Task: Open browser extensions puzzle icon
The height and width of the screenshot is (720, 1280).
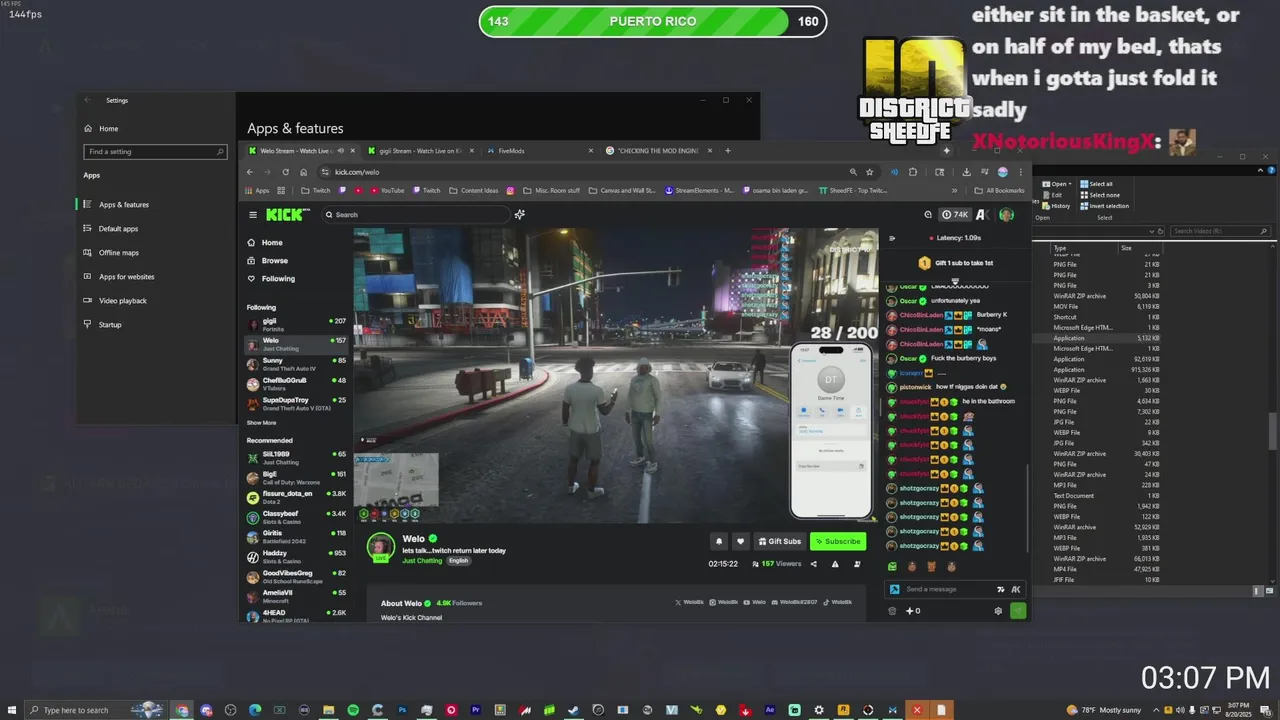Action: tap(913, 172)
